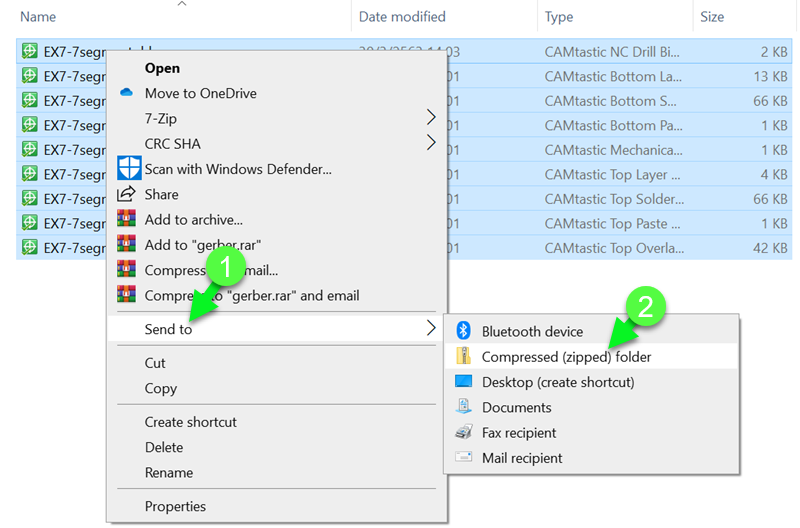This screenshot has width=800, height=528.
Task: Sort by the Type column header
Action: (x=559, y=17)
